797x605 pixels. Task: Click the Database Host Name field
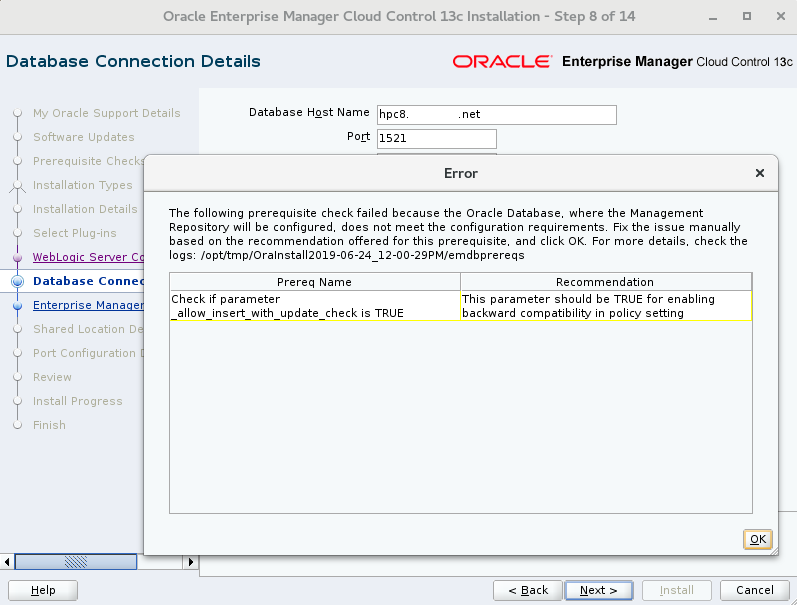497,114
